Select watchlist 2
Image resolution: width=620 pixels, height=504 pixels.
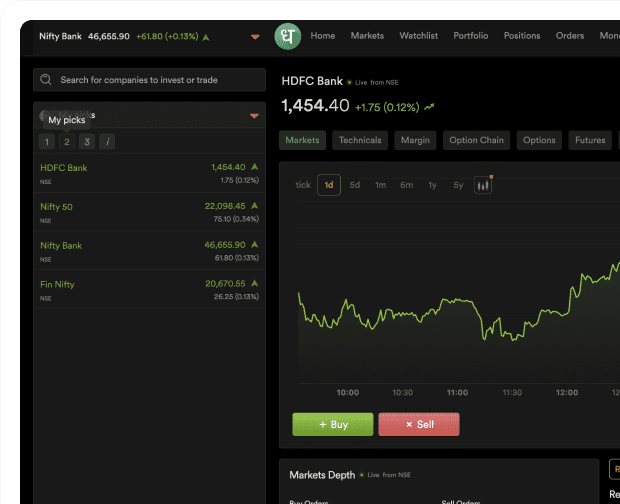pyautogui.click(x=67, y=142)
